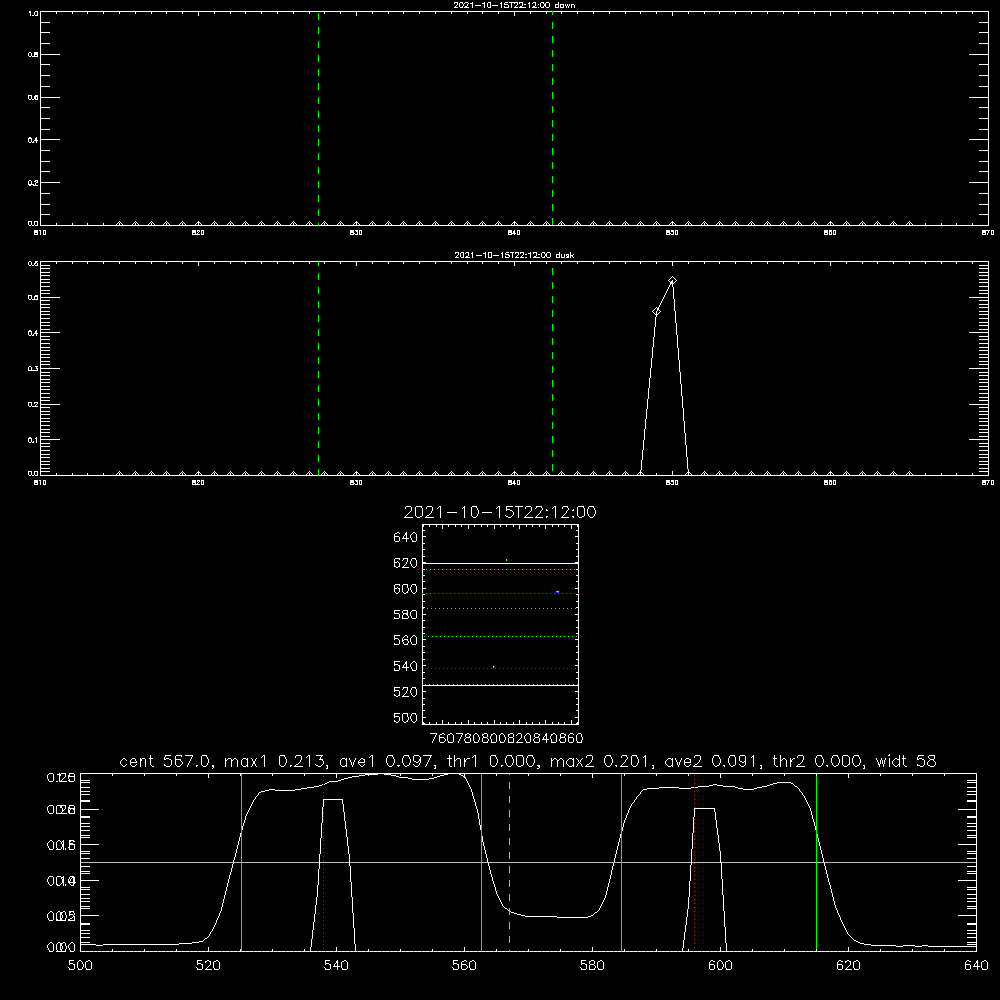The width and height of the screenshot is (1000, 1000).
Task: Click the small flat-topped pulse near 540 in bottom plot
Action: 333,800
